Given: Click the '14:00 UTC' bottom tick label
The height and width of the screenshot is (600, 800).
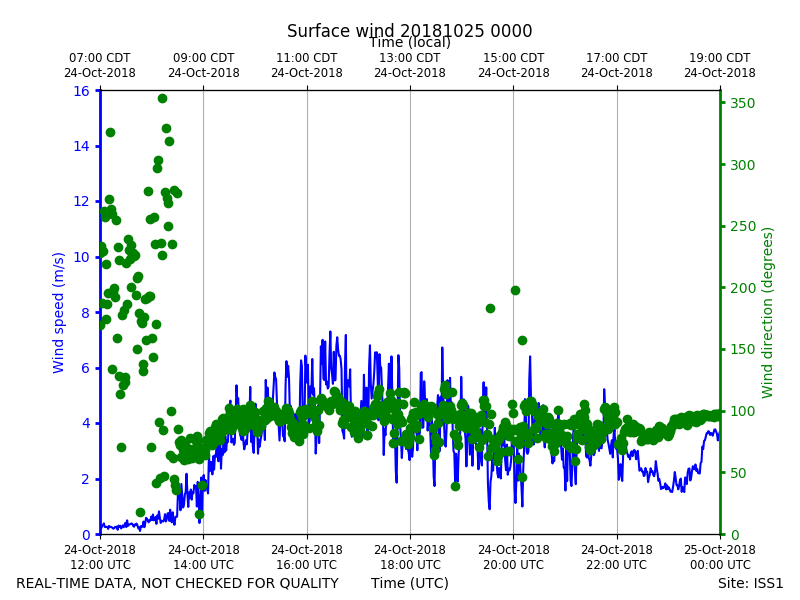Looking at the screenshot, I should click(x=204, y=565).
